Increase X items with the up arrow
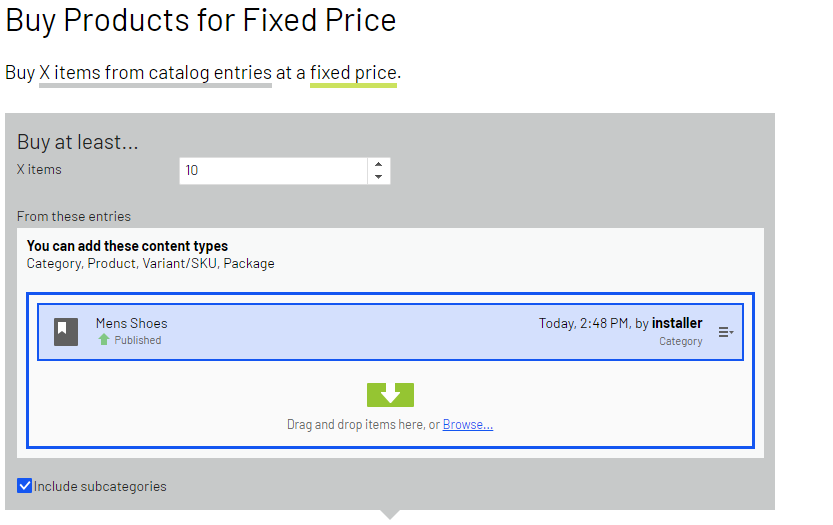833x525 pixels. pyautogui.click(x=378, y=165)
